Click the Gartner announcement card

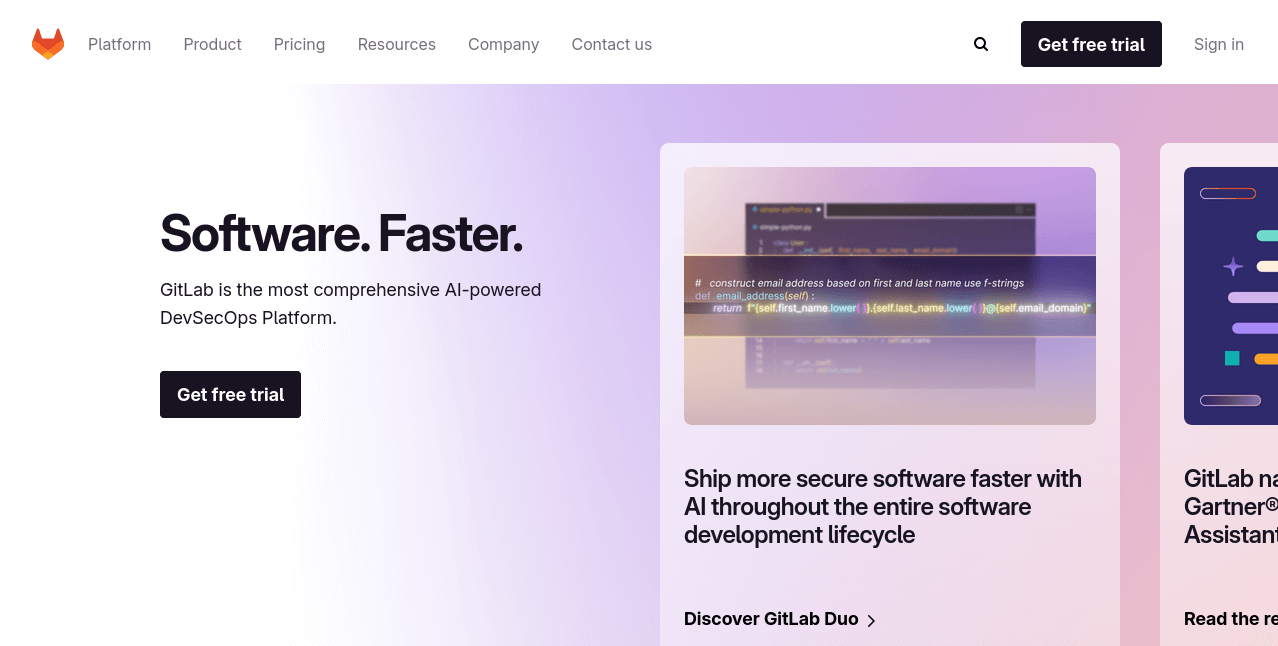coord(1230,400)
